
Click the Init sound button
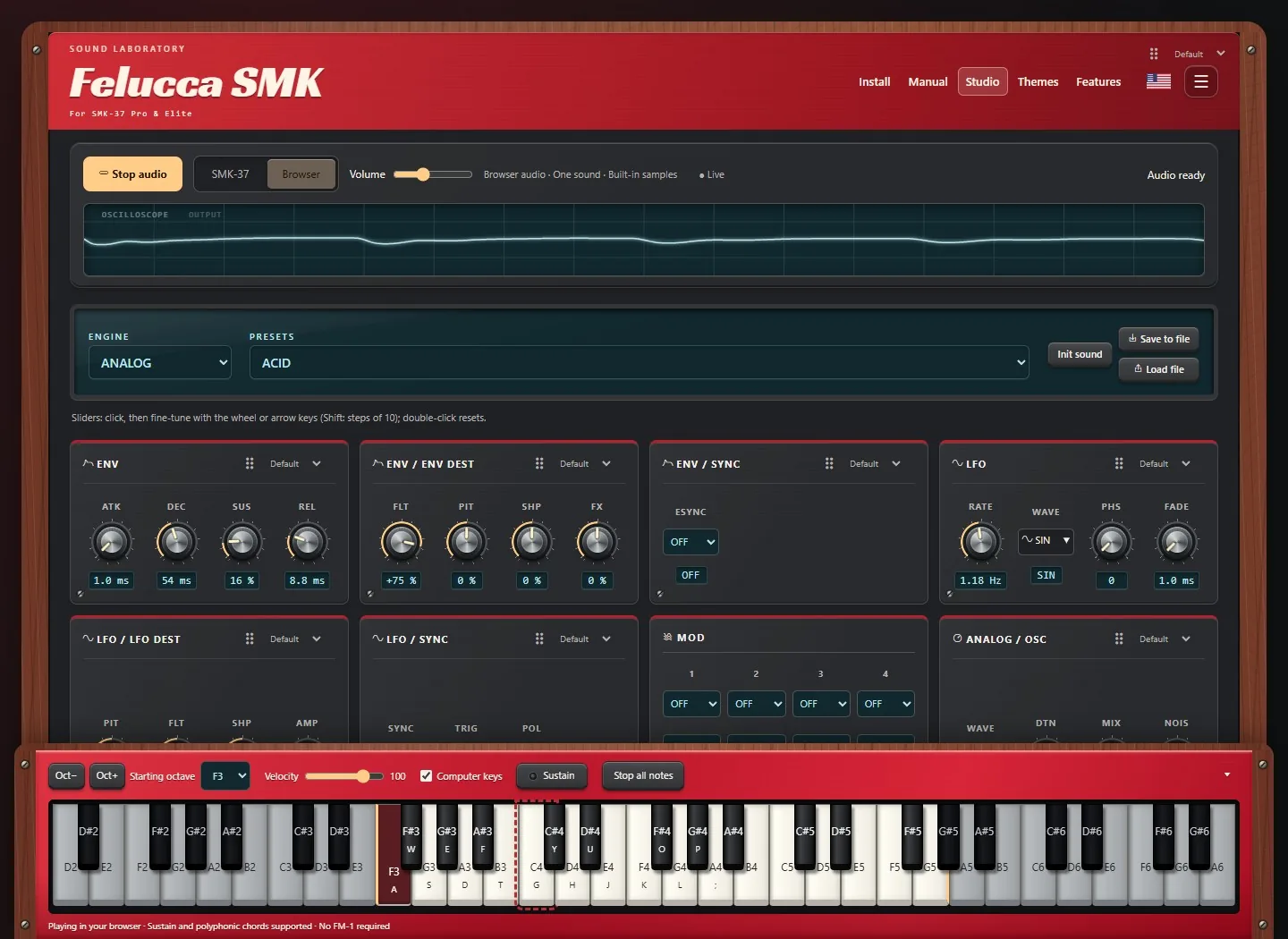point(1080,354)
